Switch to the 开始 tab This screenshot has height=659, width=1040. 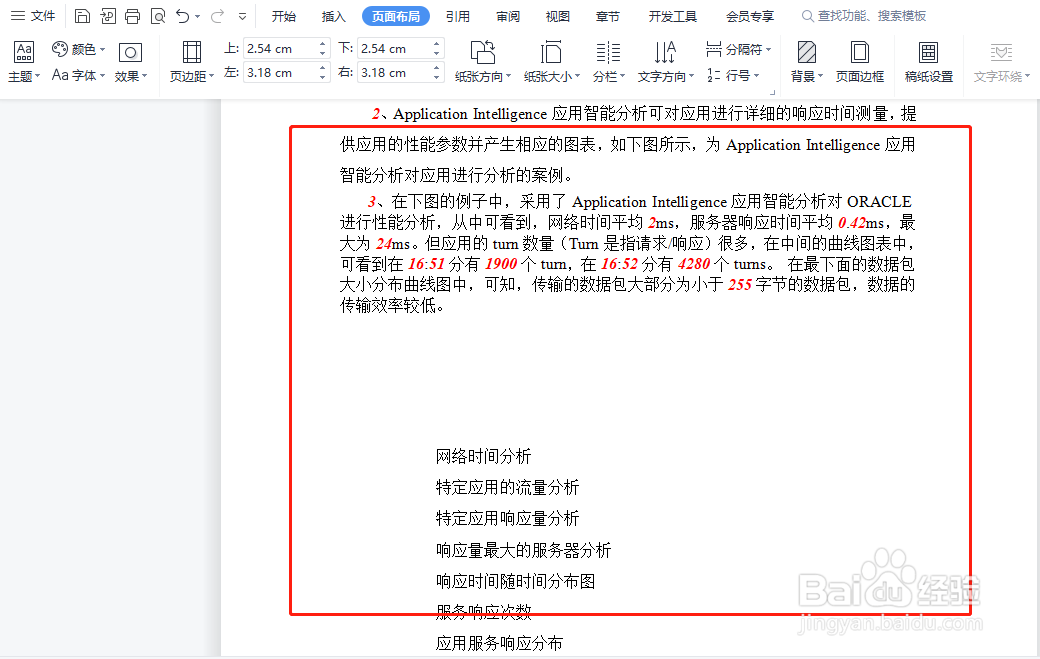[284, 16]
